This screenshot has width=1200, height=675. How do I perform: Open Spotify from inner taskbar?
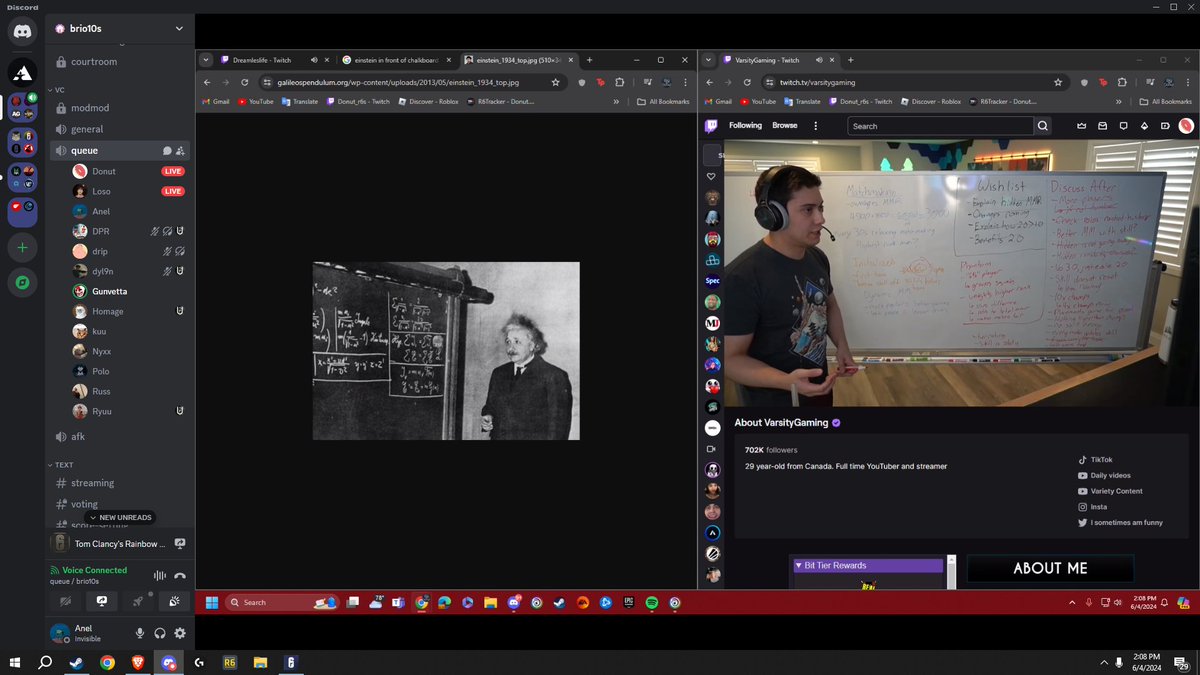[x=652, y=603]
